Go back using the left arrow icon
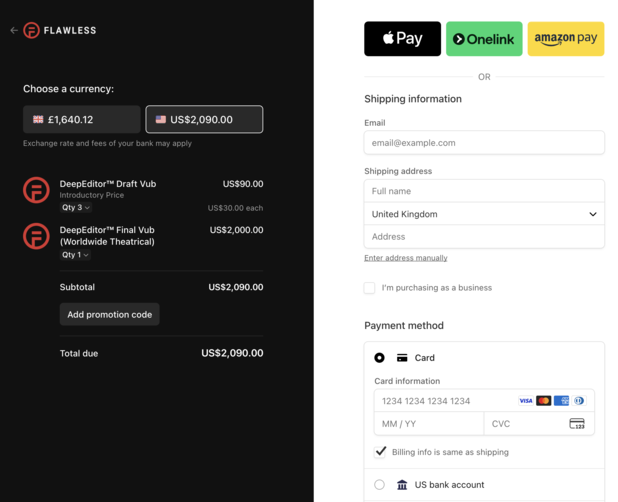618x502 pixels. pyautogui.click(x=14, y=30)
